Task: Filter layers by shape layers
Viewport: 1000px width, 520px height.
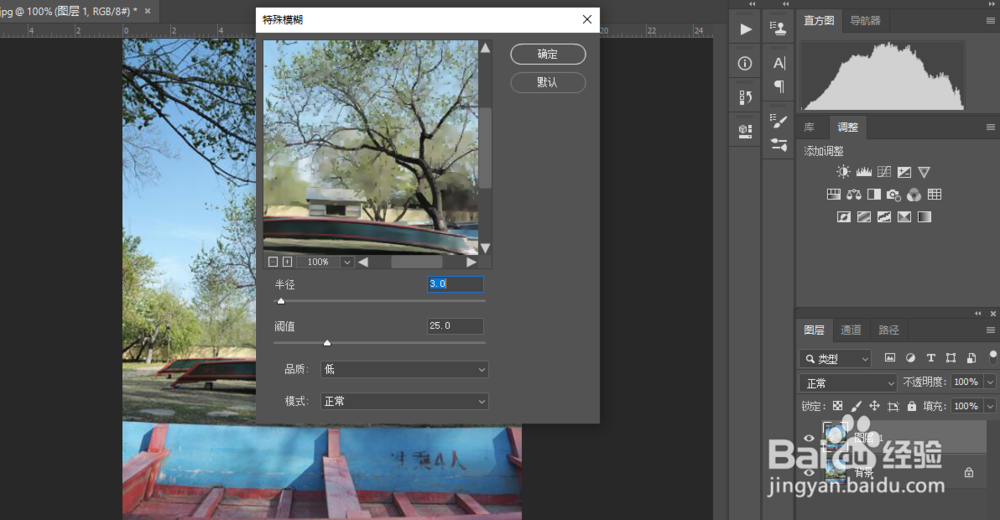Action: coord(951,358)
